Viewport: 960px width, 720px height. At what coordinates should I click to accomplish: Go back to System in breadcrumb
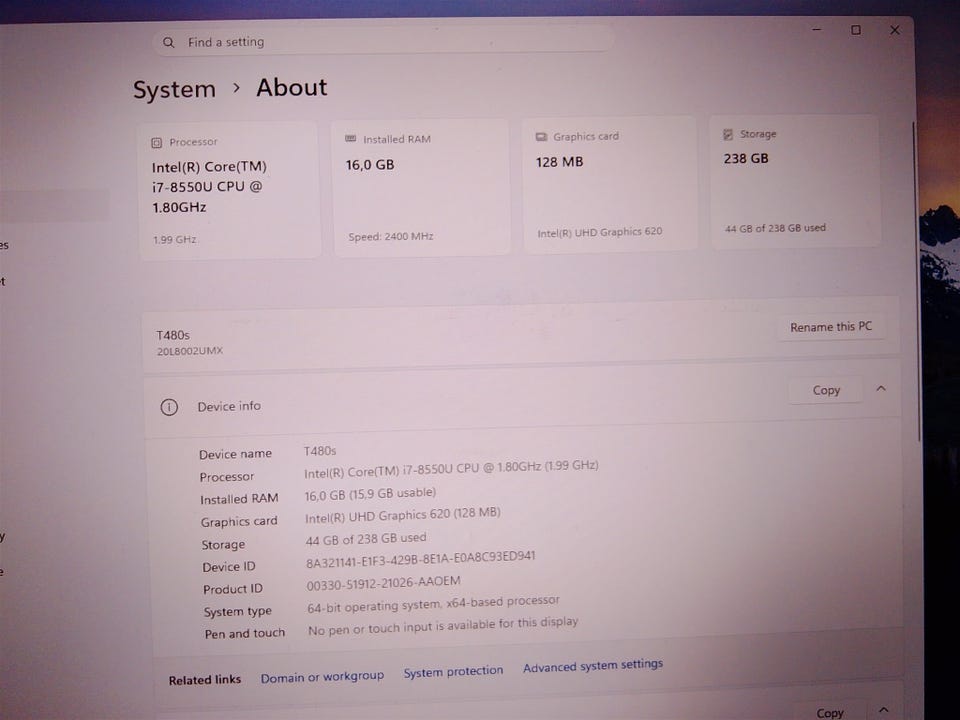point(174,89)
